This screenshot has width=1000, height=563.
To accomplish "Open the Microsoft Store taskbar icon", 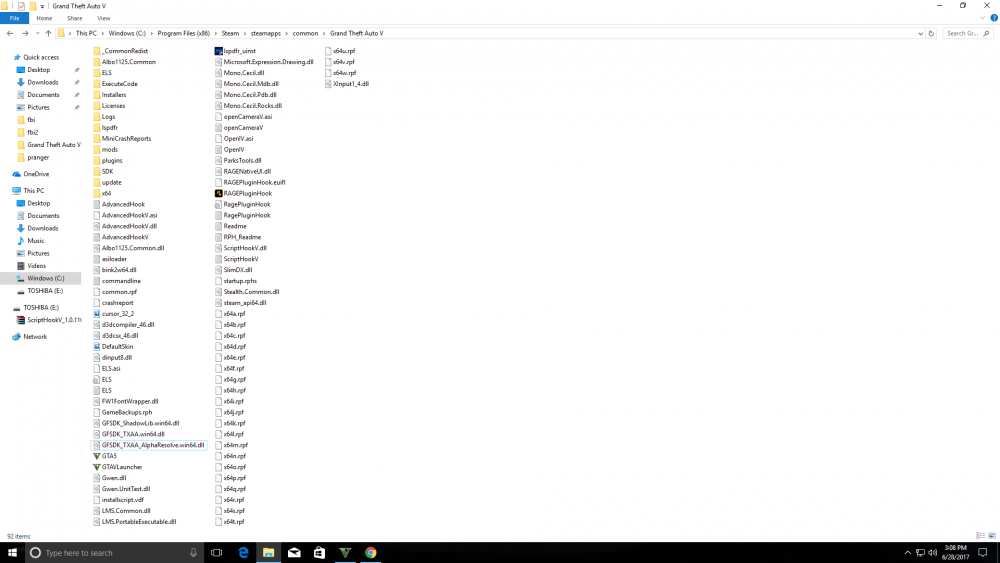I will 320,553.
